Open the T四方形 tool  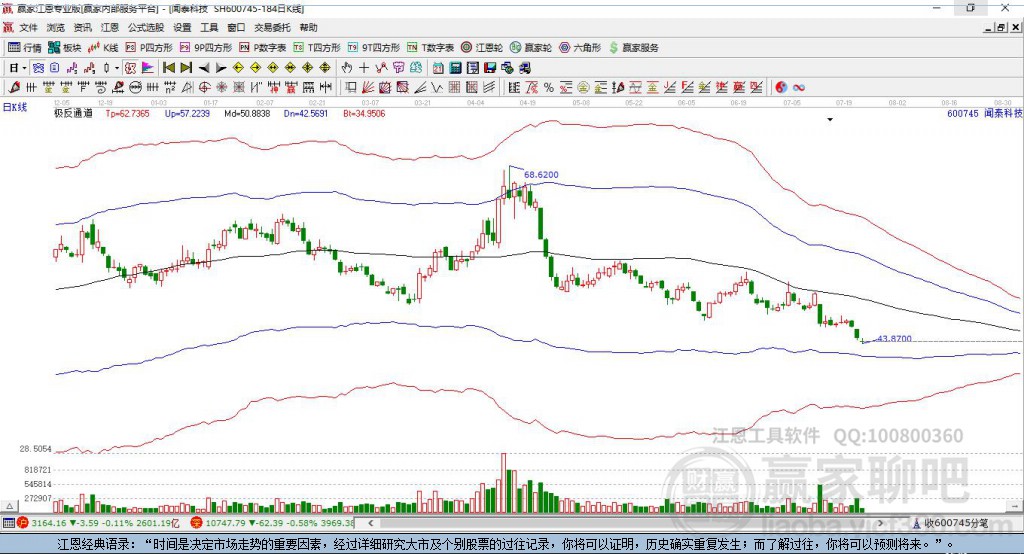coord(317,48)
